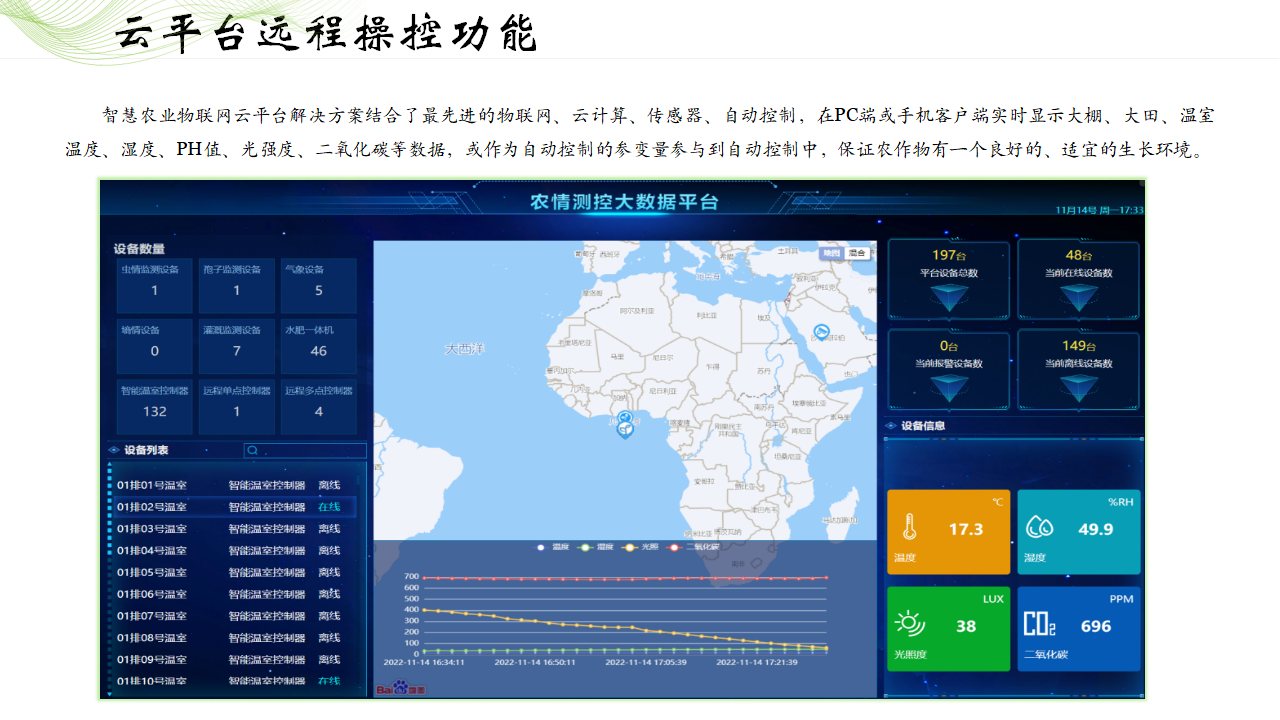Click the 设备数量 section heading
The image size is (1280, 720).
(x=139, y=249)
